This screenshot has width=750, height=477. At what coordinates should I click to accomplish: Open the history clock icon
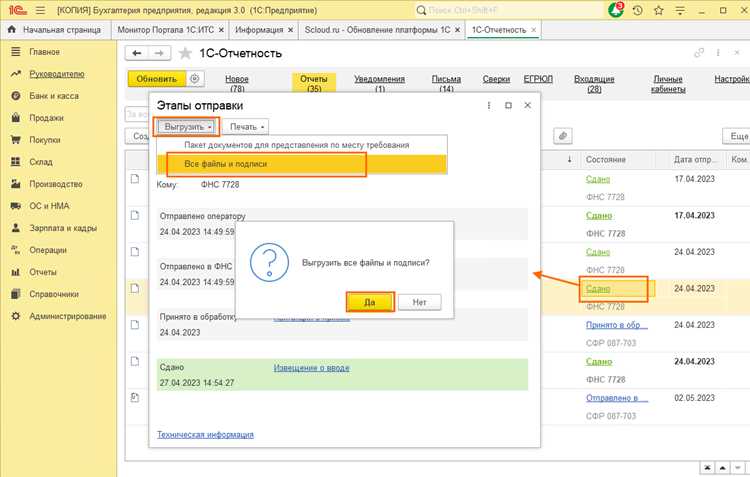point(637,10)
